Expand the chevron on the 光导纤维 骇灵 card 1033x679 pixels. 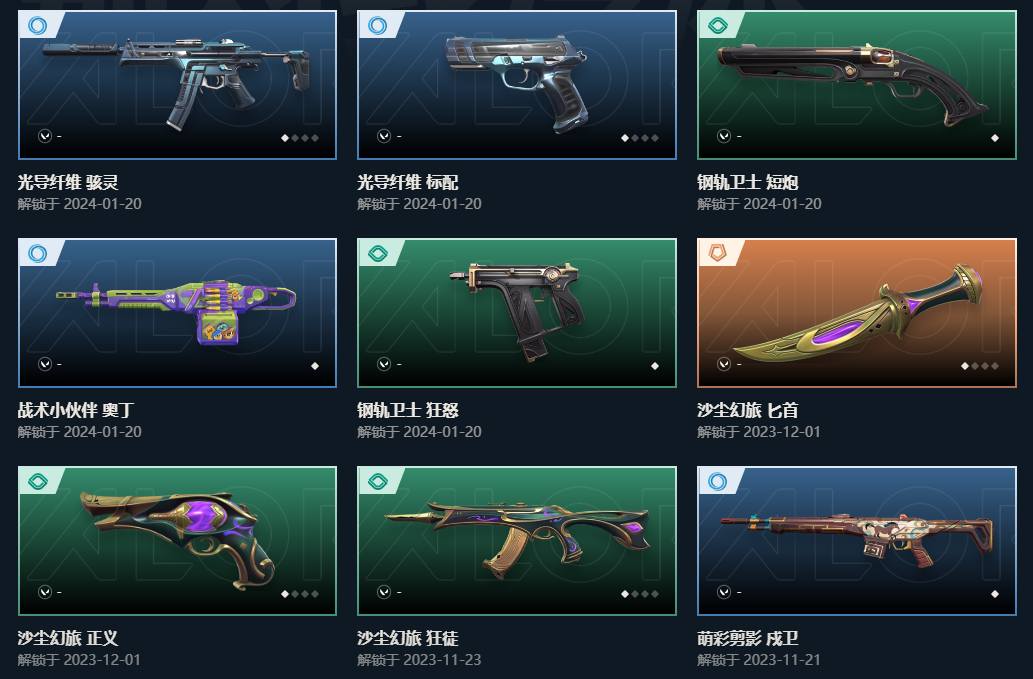point(45,136)
